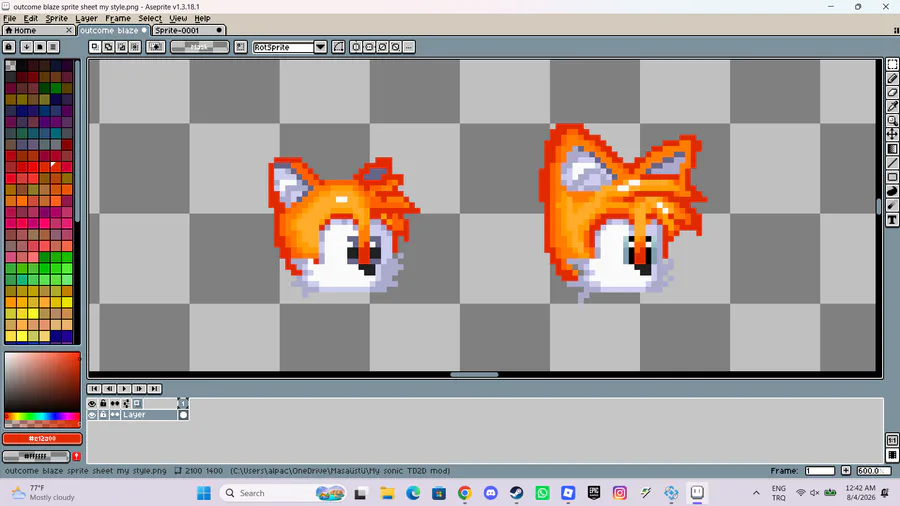
Task: Select the Move tool
Action: pos(892,135)
